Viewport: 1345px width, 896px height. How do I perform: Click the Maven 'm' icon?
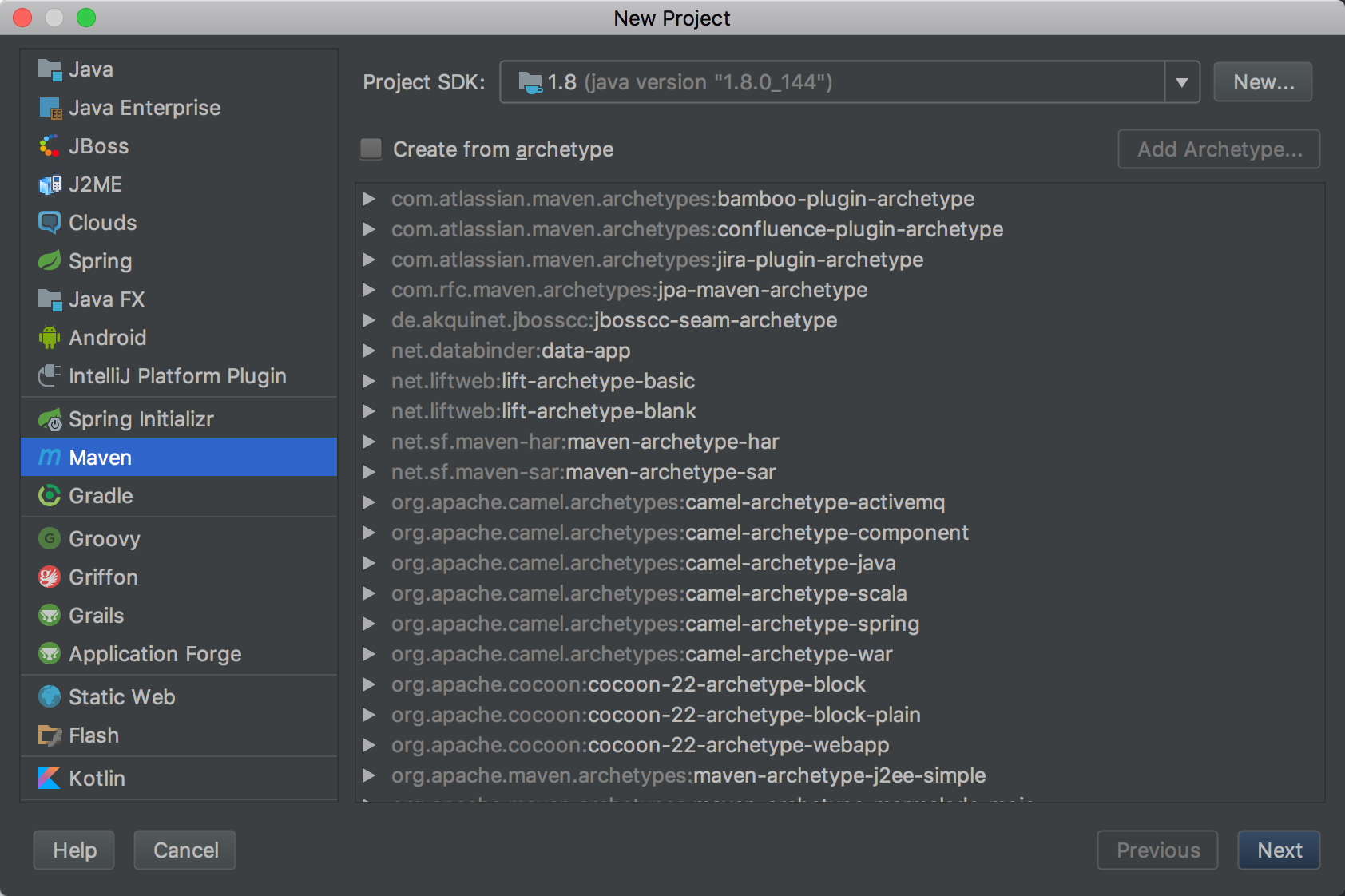click(50, 457)
